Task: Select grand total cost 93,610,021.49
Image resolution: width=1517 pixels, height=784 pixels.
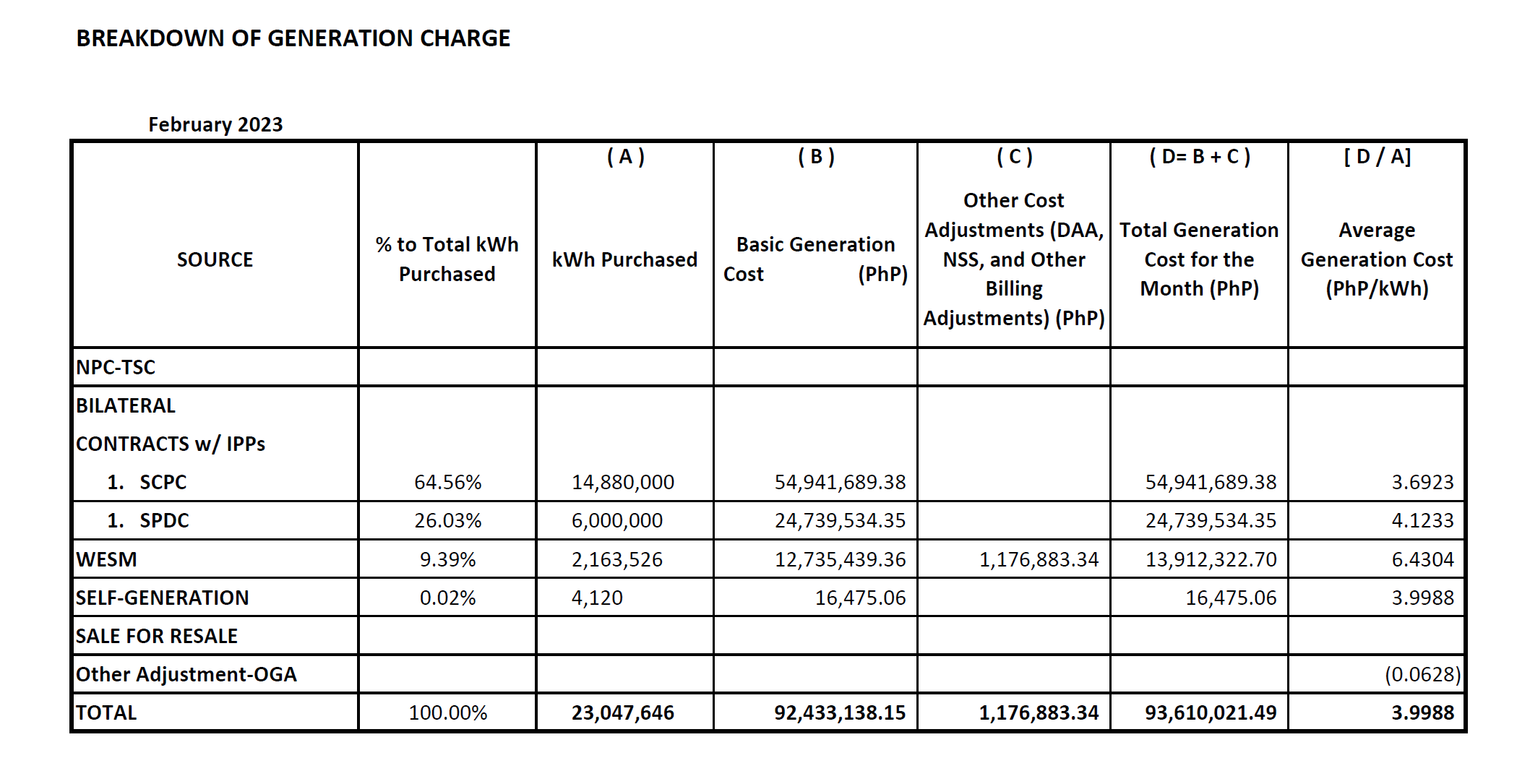Action: point(1211,712)
